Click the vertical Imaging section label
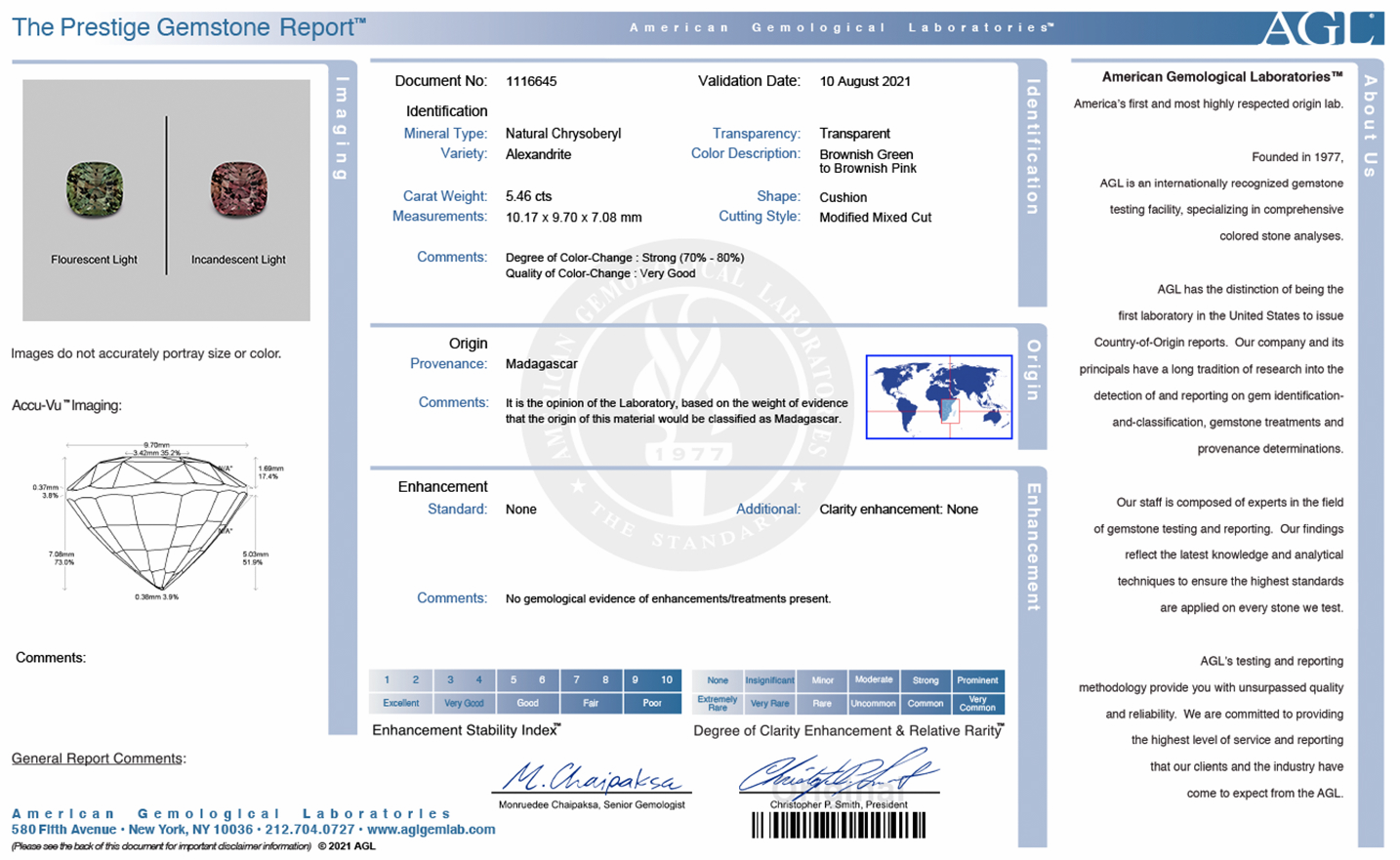 click(341, 128)
